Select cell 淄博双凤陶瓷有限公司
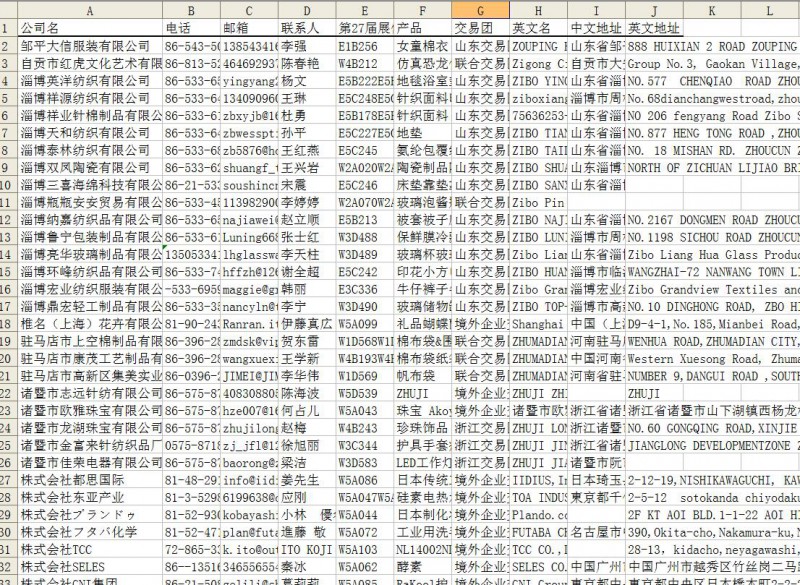This screenshot has width=800, height=585. (90, 168)
